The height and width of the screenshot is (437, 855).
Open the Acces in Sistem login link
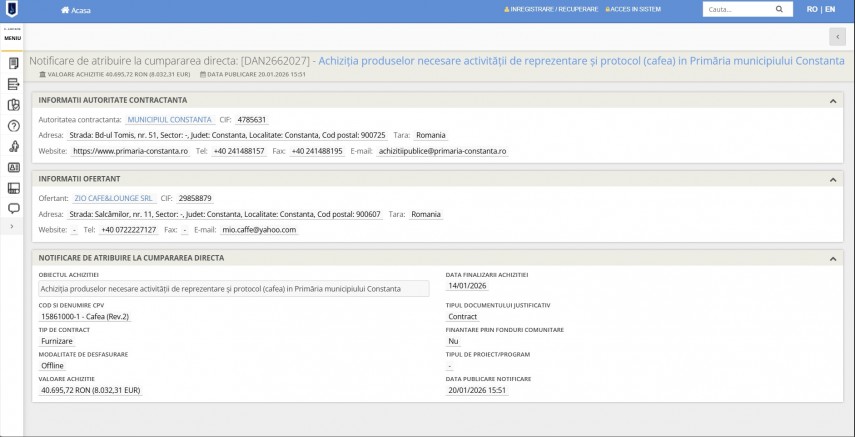(x=633, y=10)
